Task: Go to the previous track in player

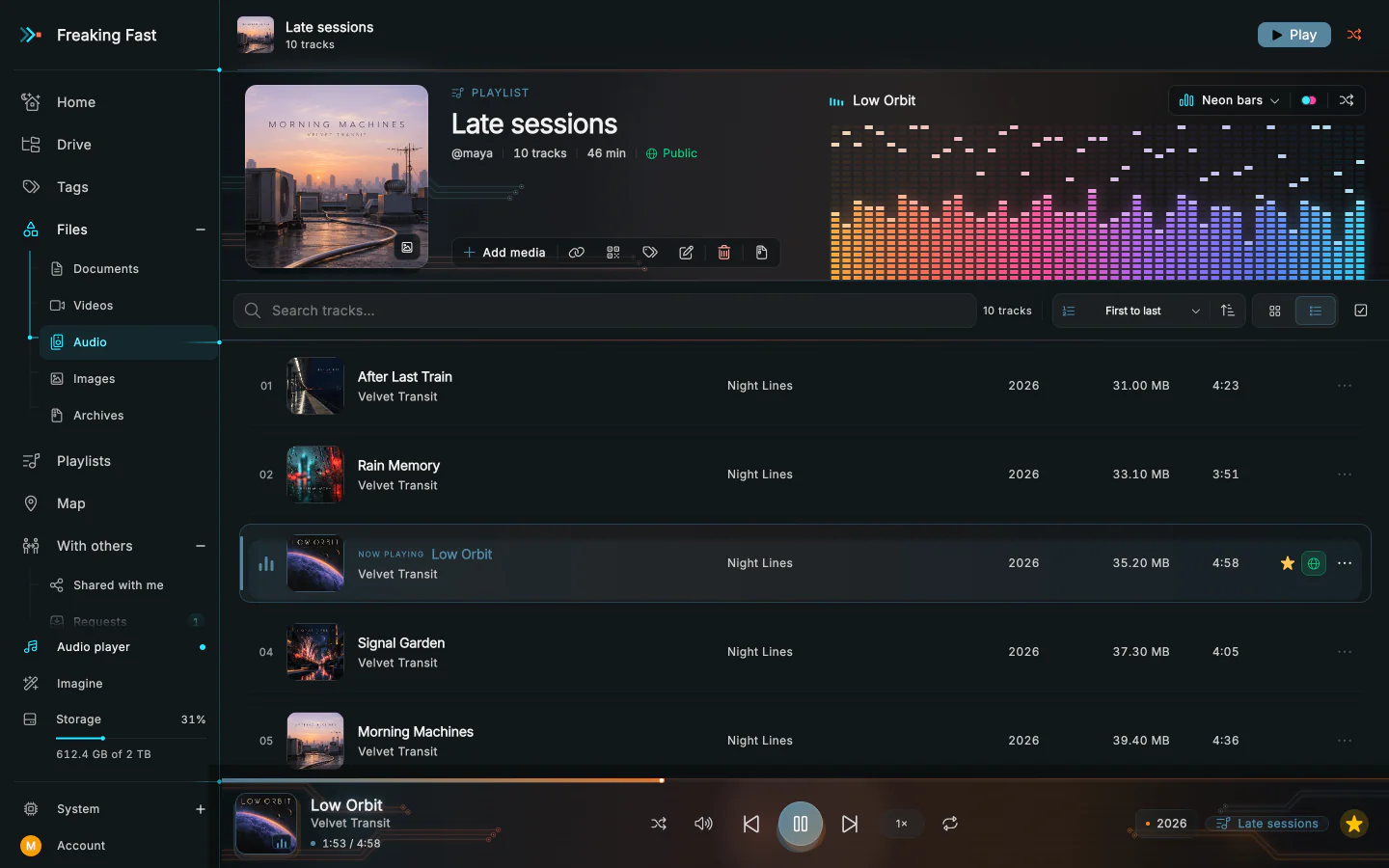Action: (751, 824)
